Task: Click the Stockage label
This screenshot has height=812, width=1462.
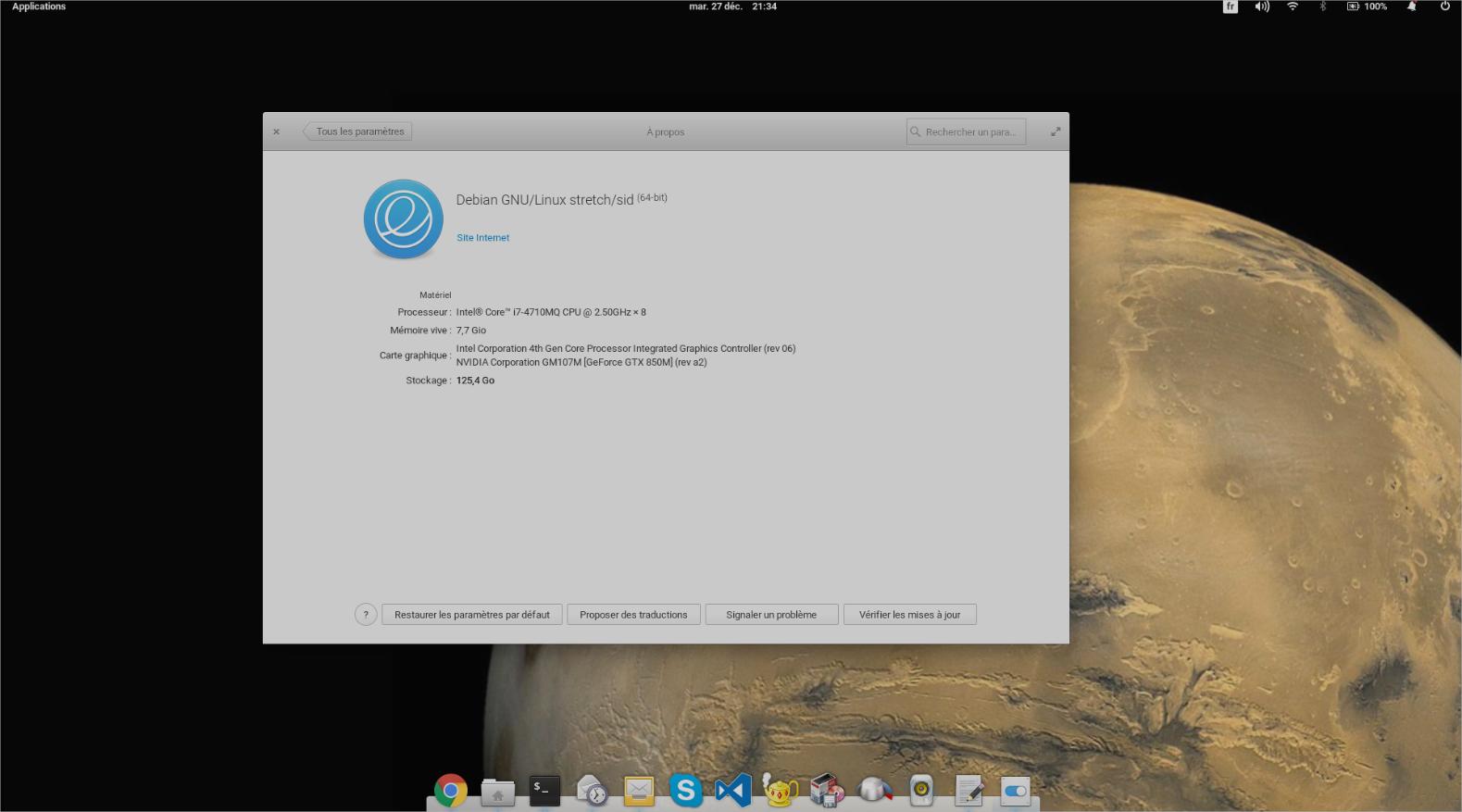Action: tap(428, 381)
